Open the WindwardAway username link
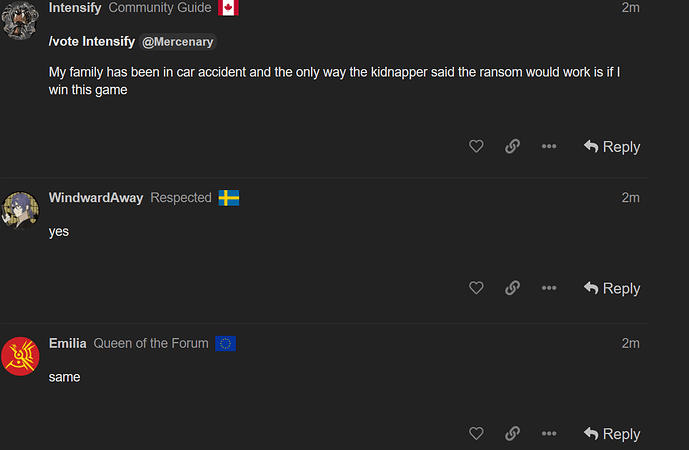Viewport: 689px width, 450px height. click(x=96, y=198)
